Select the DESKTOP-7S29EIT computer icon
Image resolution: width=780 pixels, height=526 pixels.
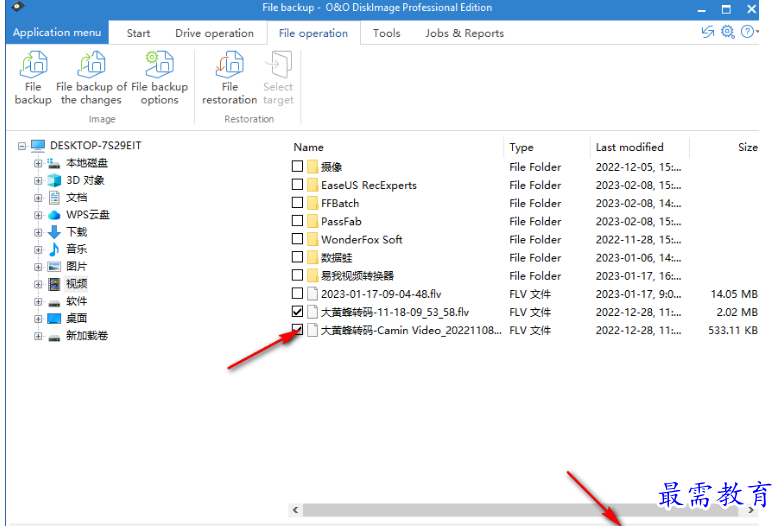tap(38, 145)
